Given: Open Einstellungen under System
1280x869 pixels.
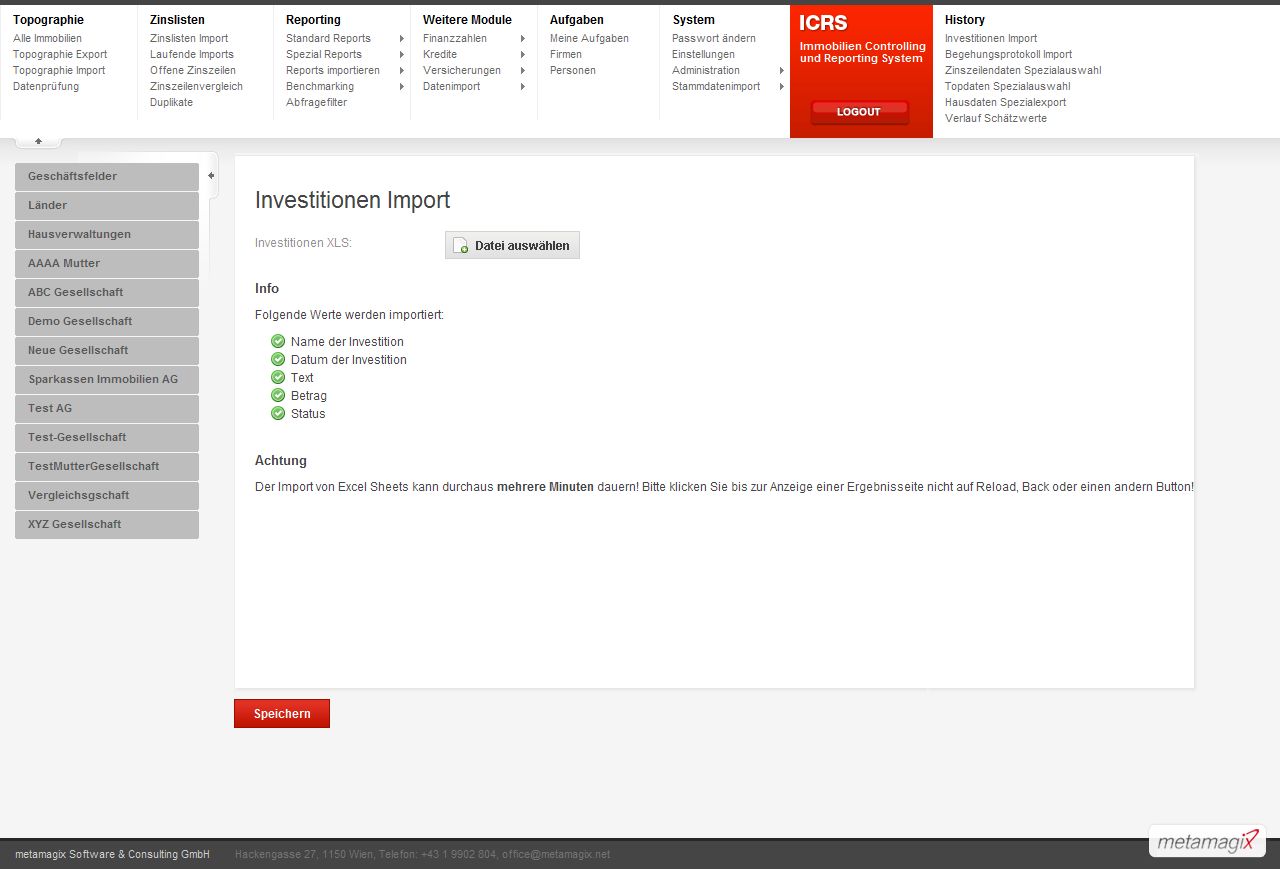Looking at the screenshot, I should click(x=703, y=55).
